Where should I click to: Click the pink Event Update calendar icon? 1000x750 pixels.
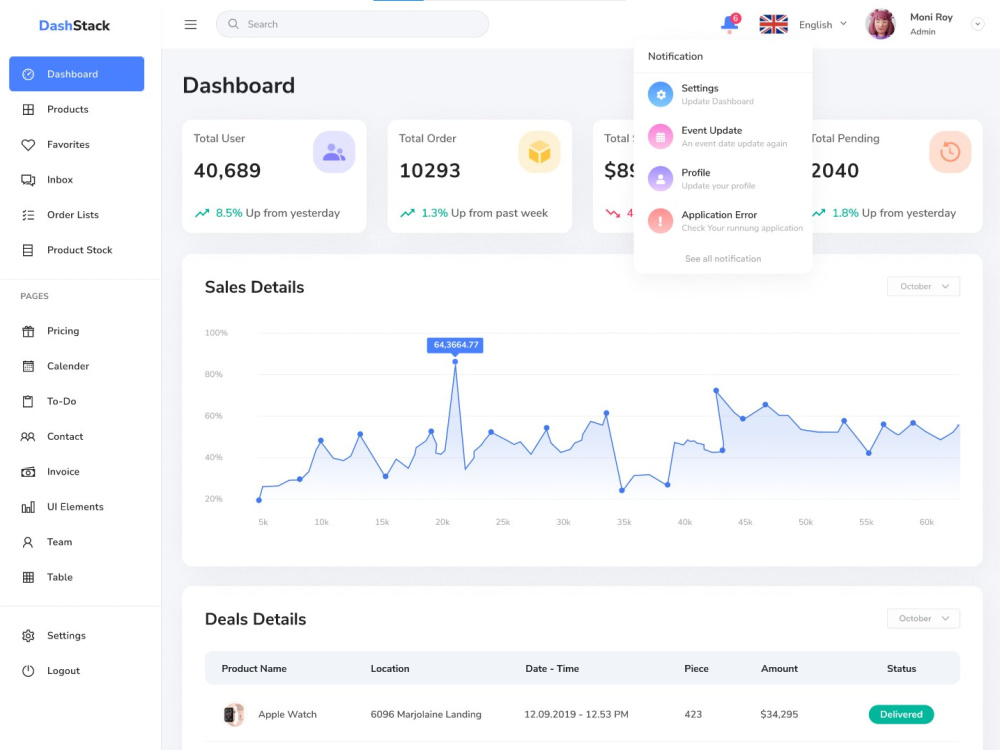(x=661, y=136)
